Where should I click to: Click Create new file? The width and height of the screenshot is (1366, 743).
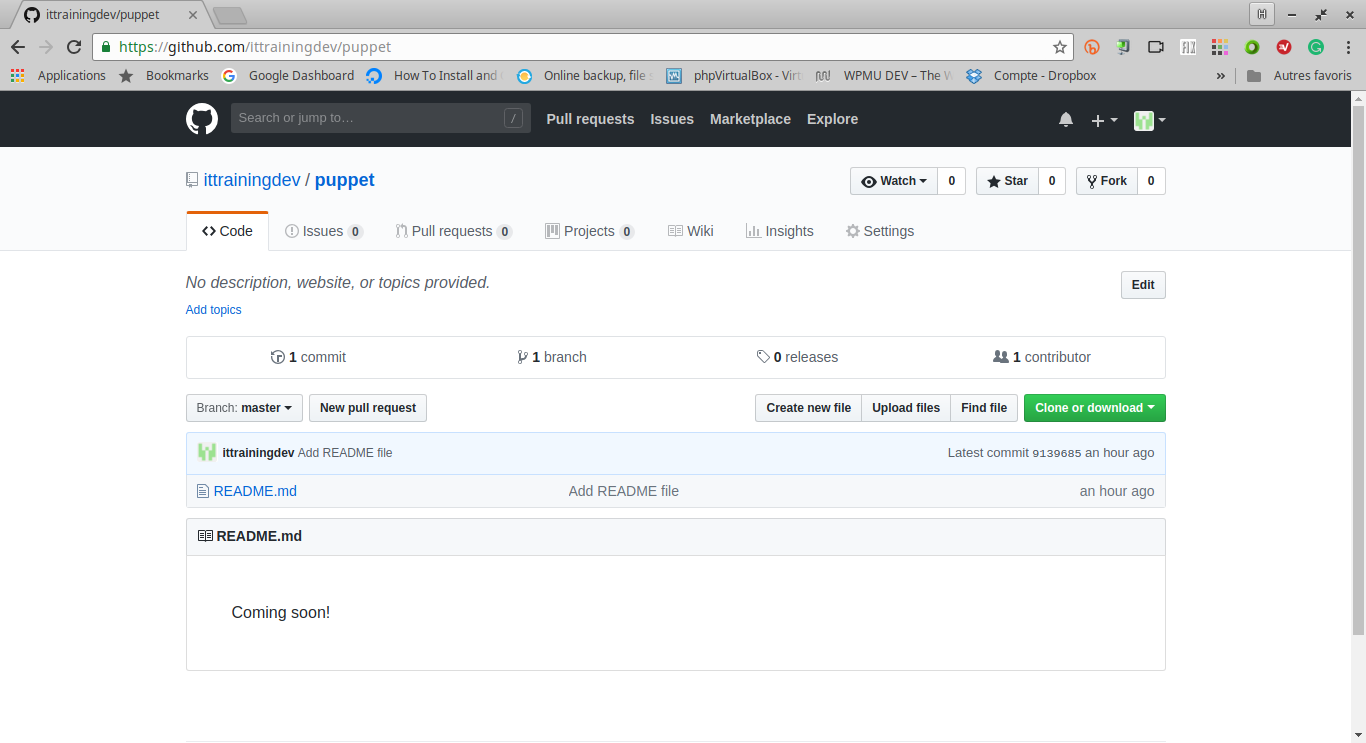click(x=808, y=408)
